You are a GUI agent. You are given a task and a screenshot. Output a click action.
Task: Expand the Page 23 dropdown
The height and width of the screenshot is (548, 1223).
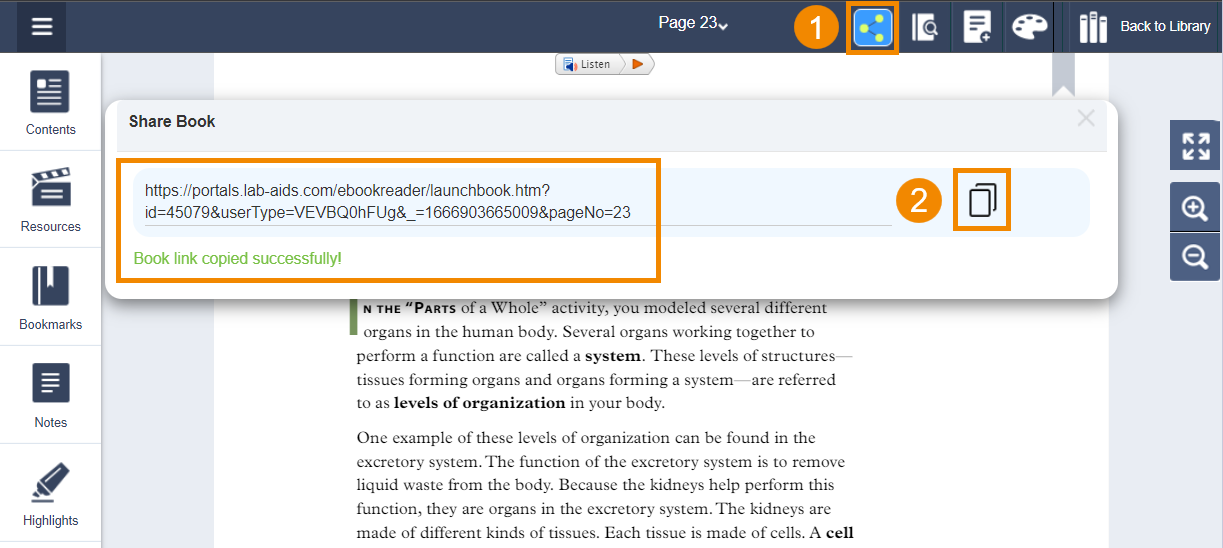[x=693, y=24]
